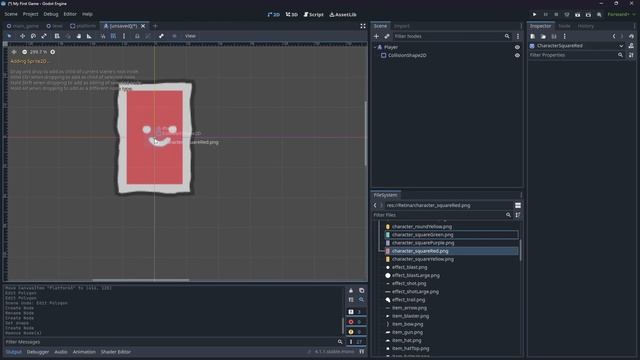Select the Scale Mode tool
Viewport: 640px width, 360px height.
point(44,36)
